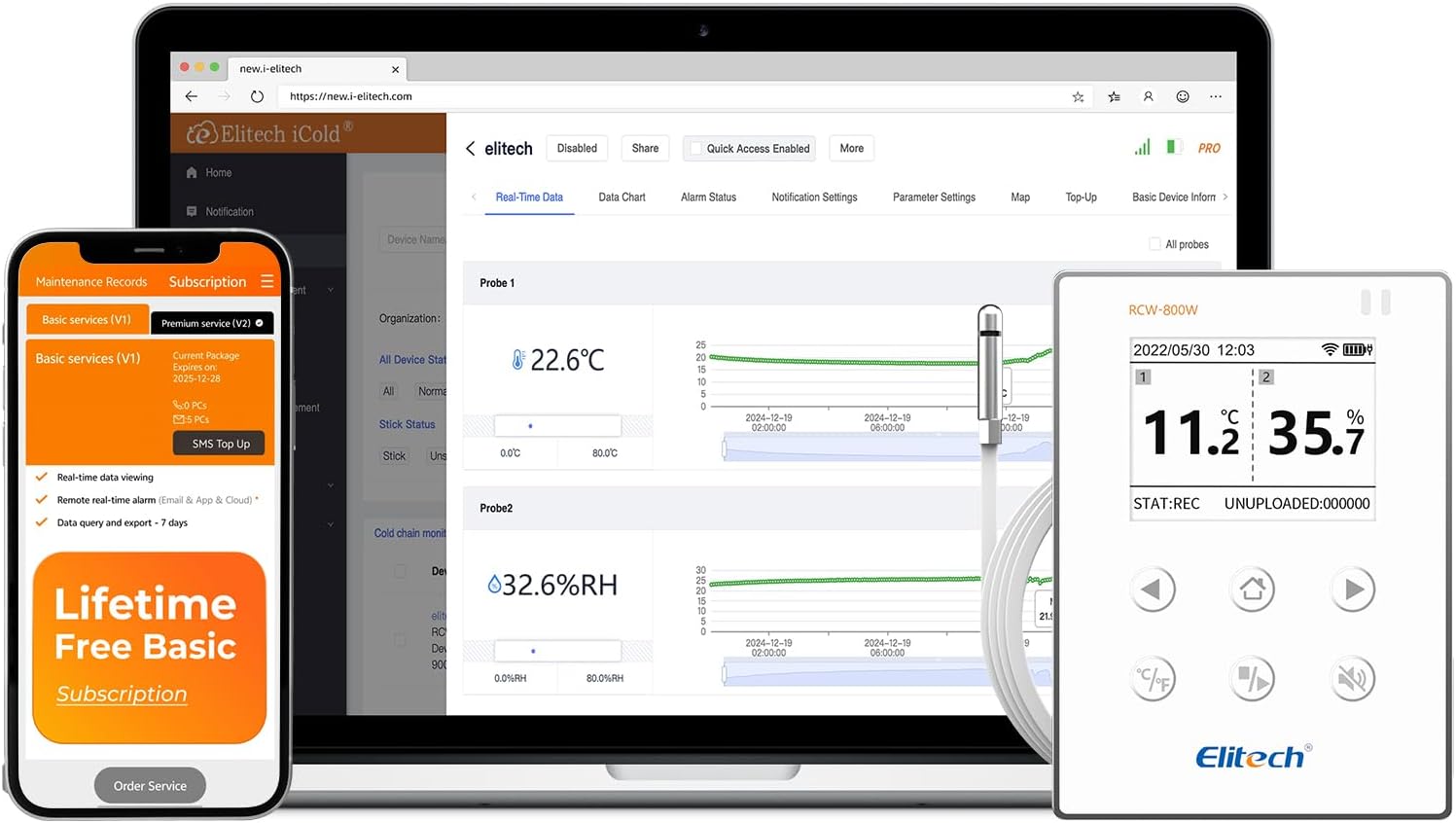Open the Basic Device Inform tab
The width and height of the screenshot is (1456, 823).
(1173, 197)
